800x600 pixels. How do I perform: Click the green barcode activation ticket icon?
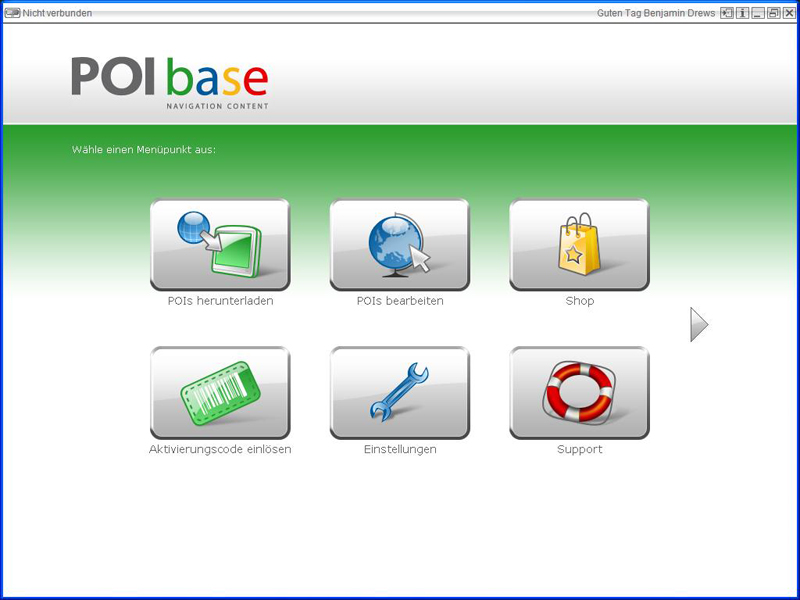point(220,392)
